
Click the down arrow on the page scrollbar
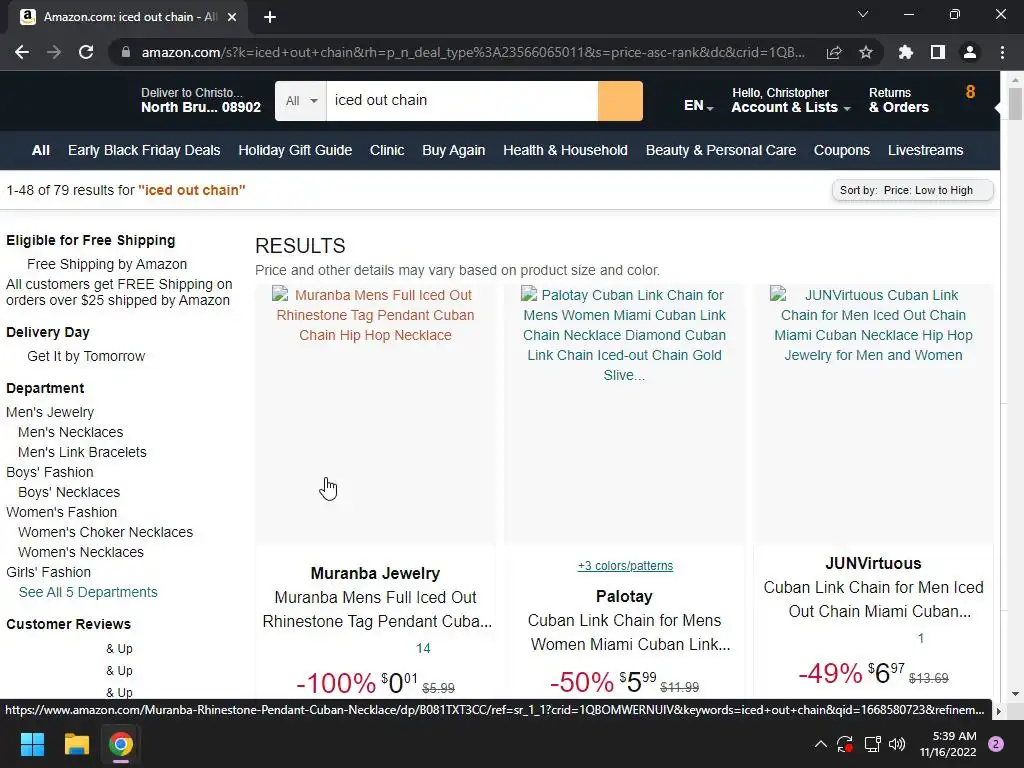pos(1015,694)
